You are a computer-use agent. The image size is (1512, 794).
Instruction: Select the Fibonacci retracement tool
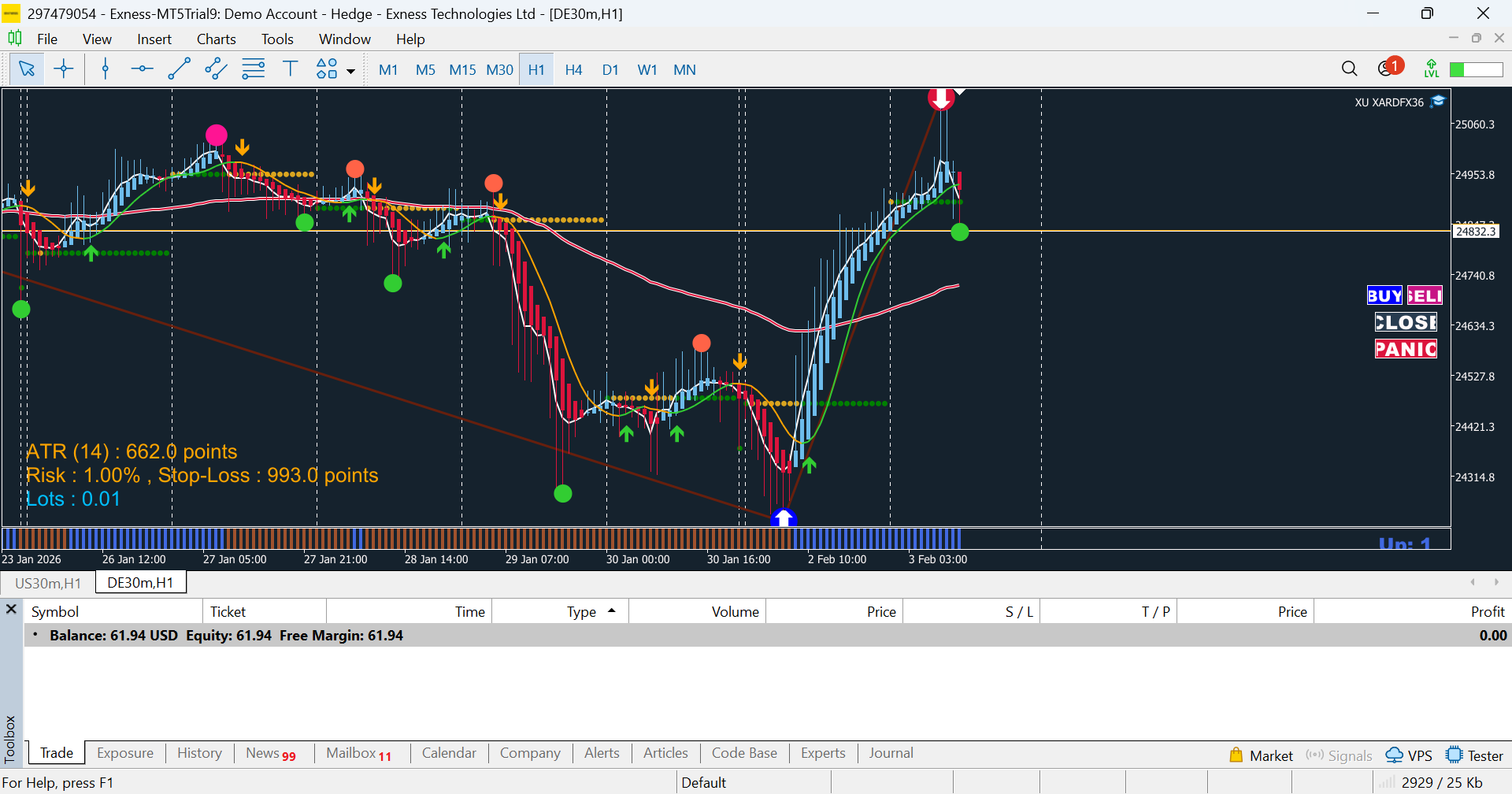[x=253, y=69]
